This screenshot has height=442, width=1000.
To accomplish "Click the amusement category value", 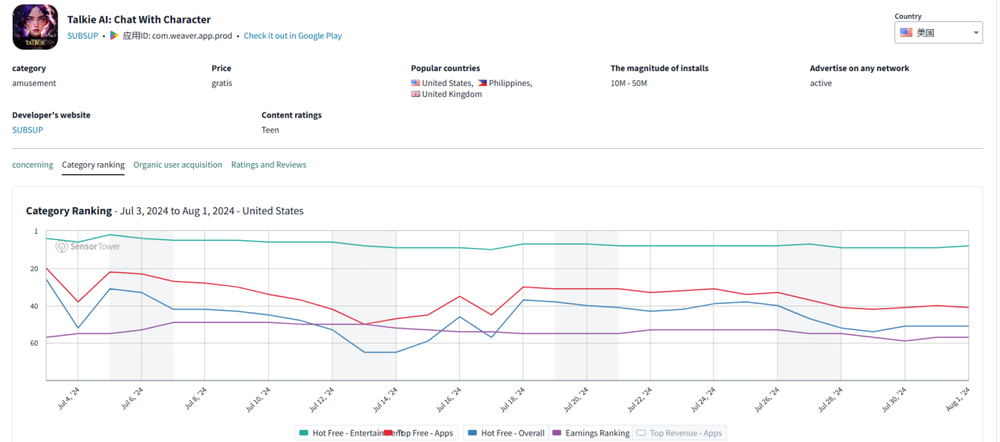I will pyautogui.click(x=34, y=83).
